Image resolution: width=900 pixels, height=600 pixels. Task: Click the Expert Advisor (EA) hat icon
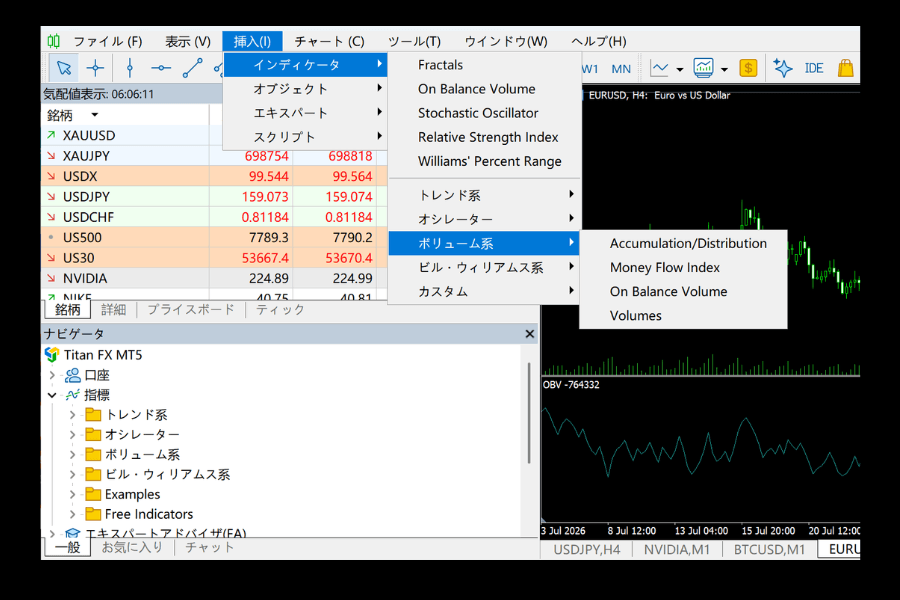click(72, 533)
